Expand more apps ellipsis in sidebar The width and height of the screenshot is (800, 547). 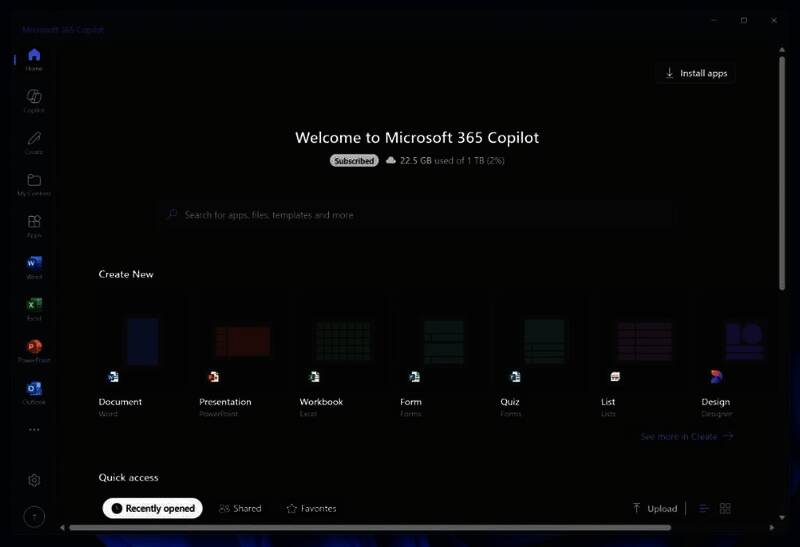[34, 430]
